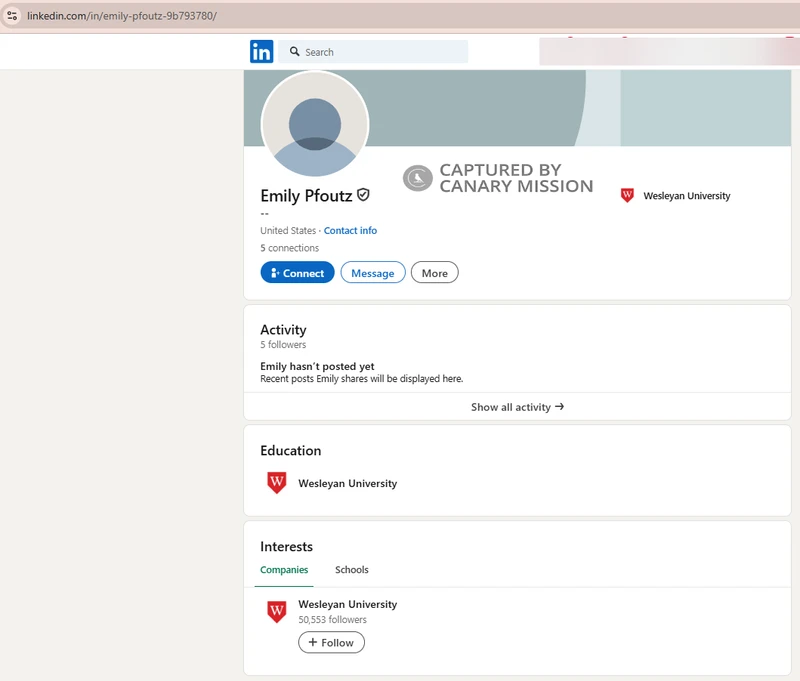The height and width of the screenshot is (681, 800).
Task: Click the Activity section heading
Action: click(x=283, y=330)
